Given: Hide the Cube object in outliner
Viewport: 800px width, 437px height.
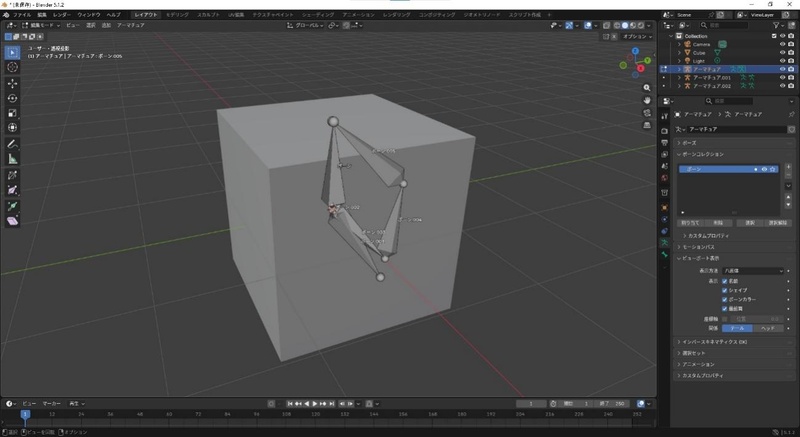Looking at the screenshot, I should [x=782, y=53].
